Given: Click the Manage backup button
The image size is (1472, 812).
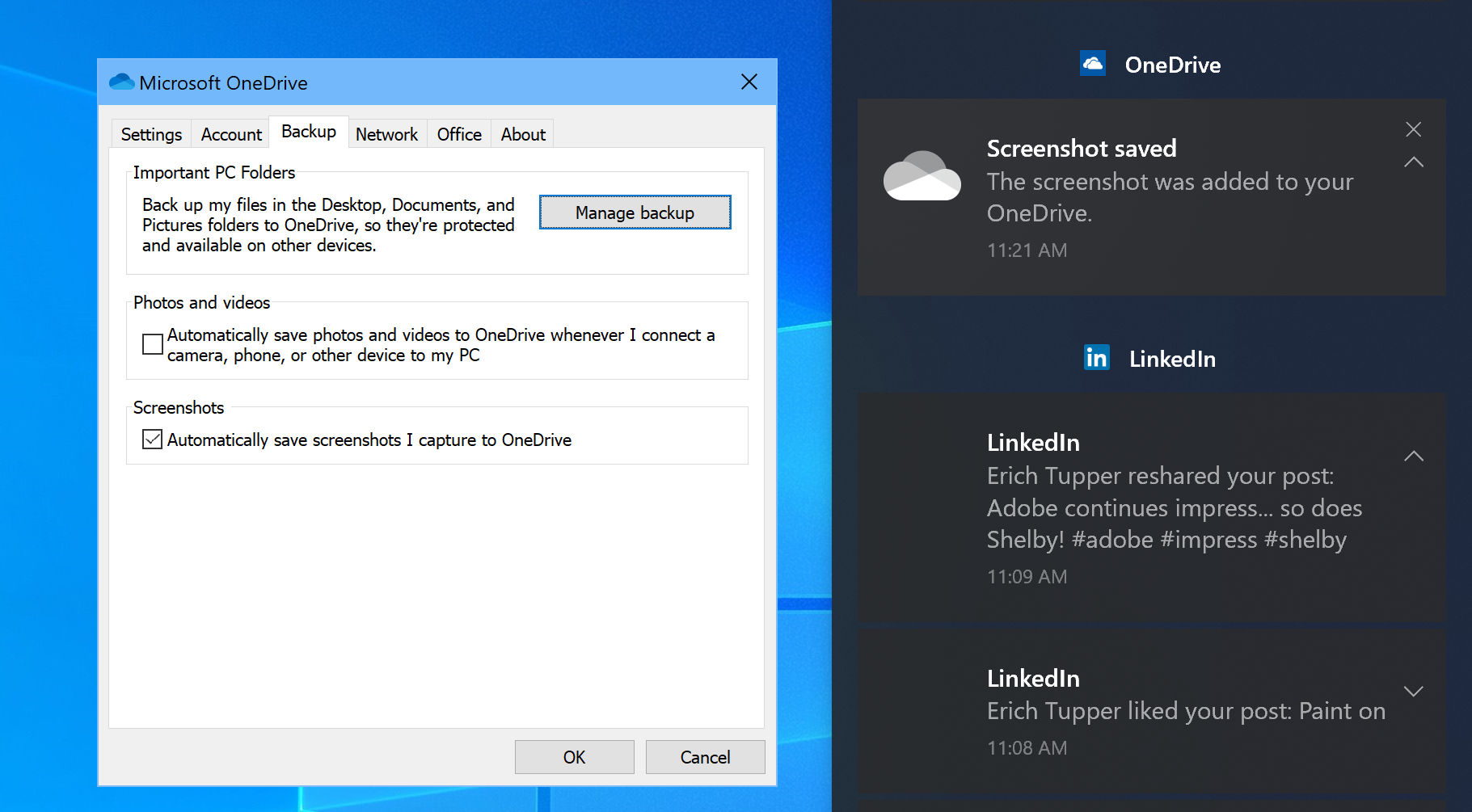Looking at the screenshot, I should (635, 212).
